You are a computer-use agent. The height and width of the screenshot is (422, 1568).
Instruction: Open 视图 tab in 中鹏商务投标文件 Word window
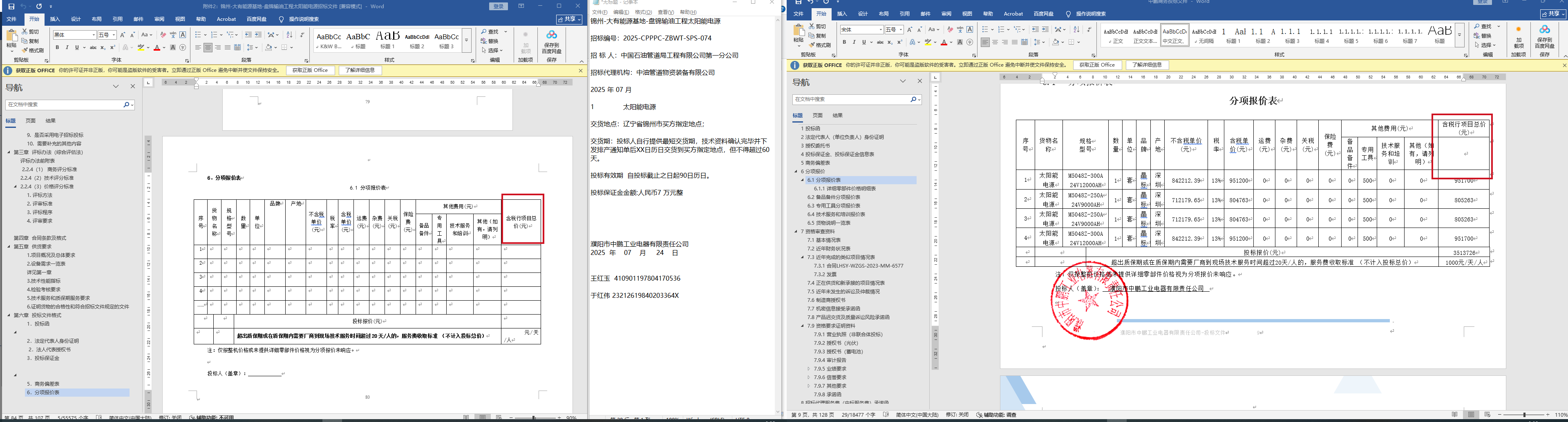point(967,14)
